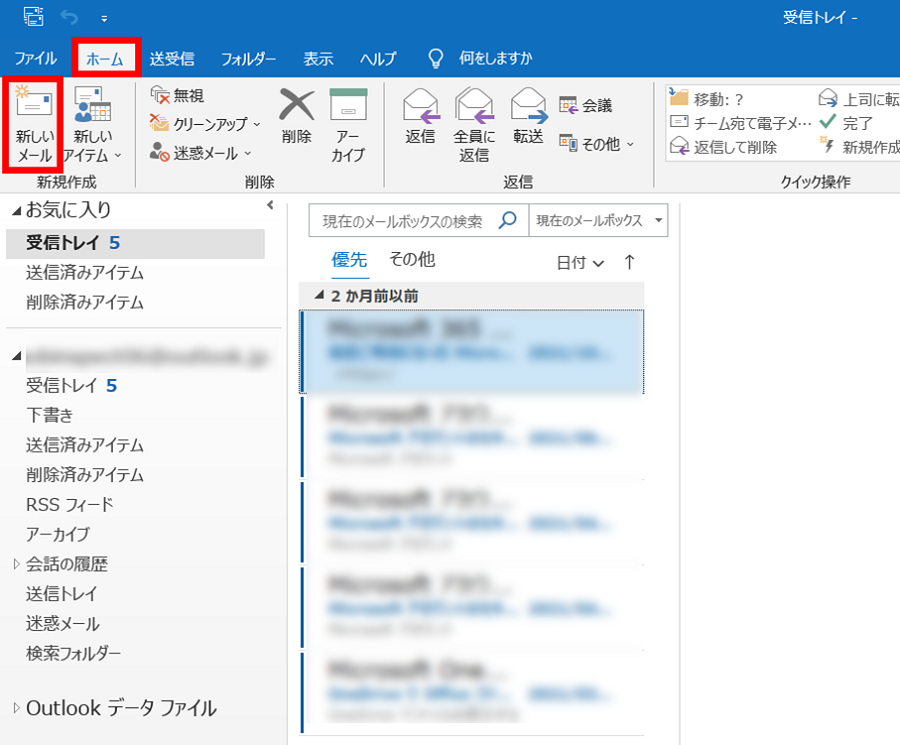Screen dimensions: 900x745
Task: Click the Delete (削除) X icon
Action: pos(296,105)
